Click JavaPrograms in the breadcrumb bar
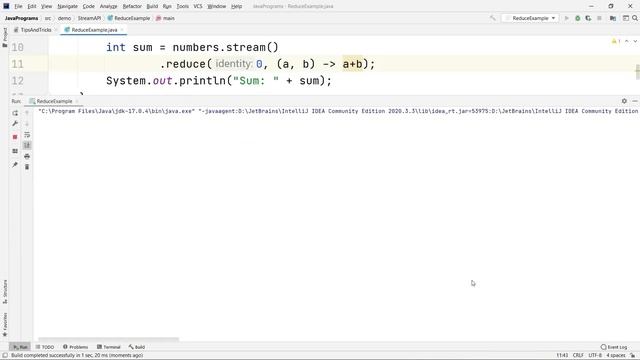This screenshot has width=640, height=360. [x=22, y=18]
